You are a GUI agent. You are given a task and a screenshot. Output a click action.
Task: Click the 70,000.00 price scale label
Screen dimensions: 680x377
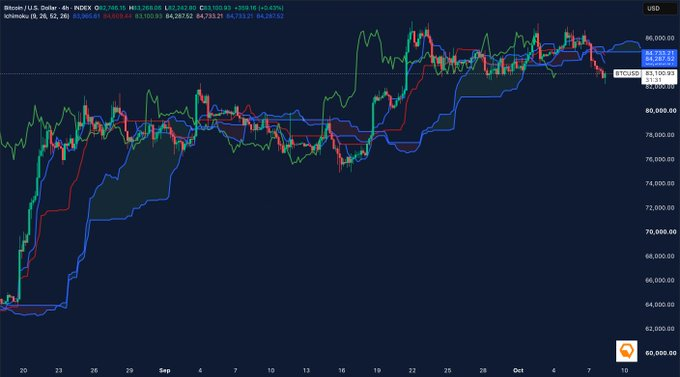pyautogui.click(x=660, y=232)
